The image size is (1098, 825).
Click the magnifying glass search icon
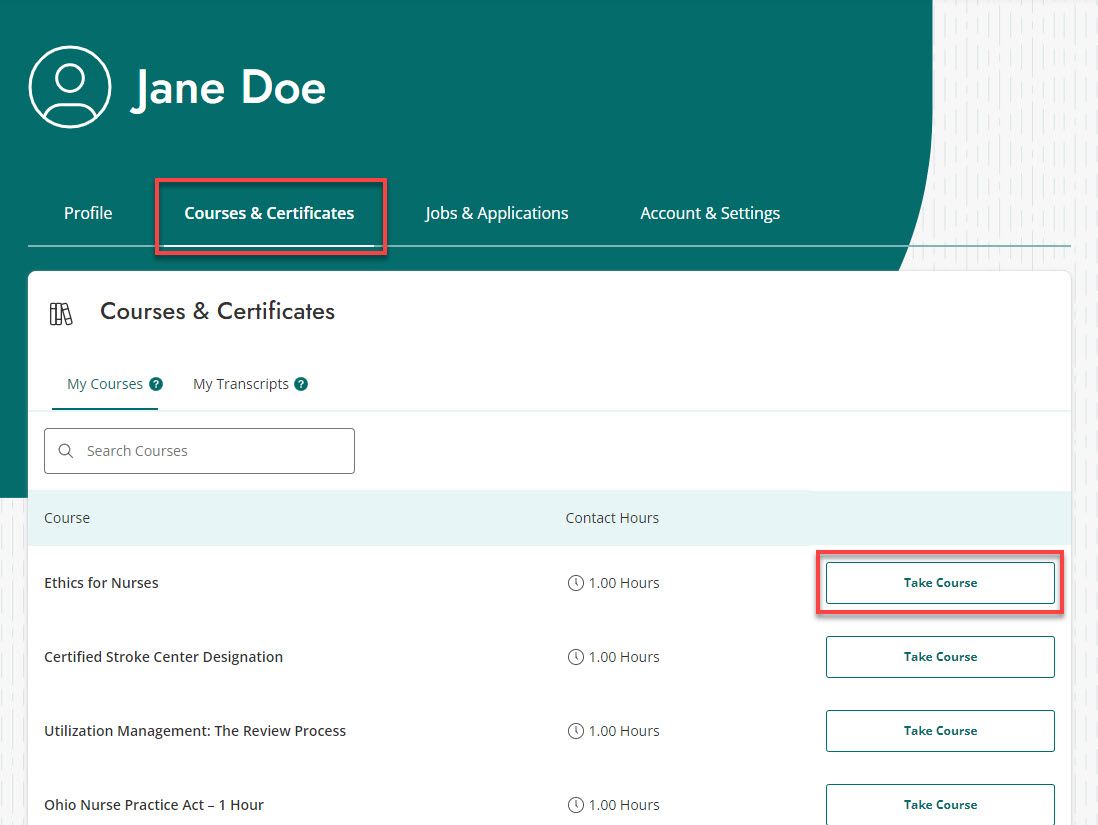point(65,450)
